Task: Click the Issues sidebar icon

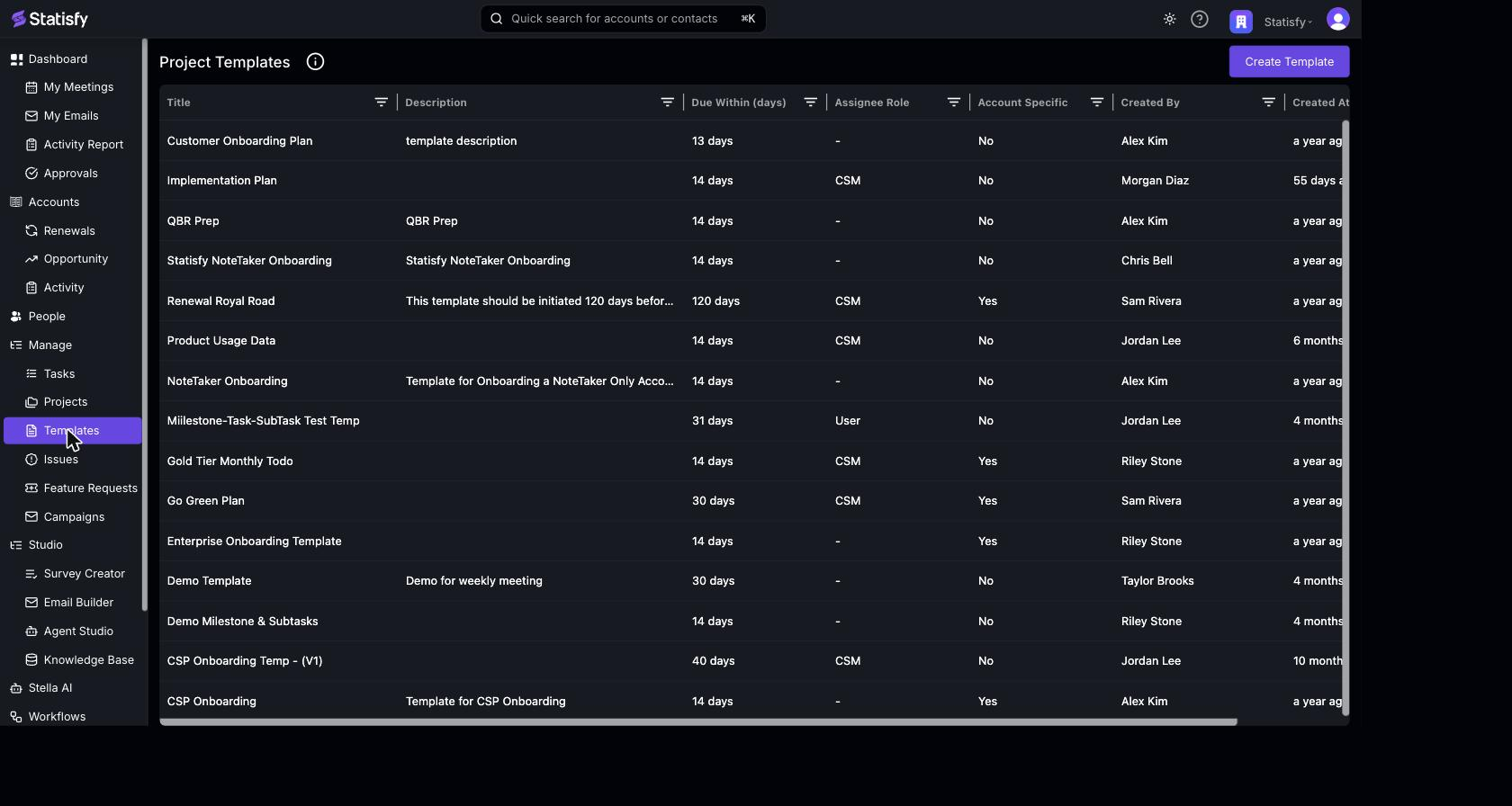Action: [x=31, y=460]
